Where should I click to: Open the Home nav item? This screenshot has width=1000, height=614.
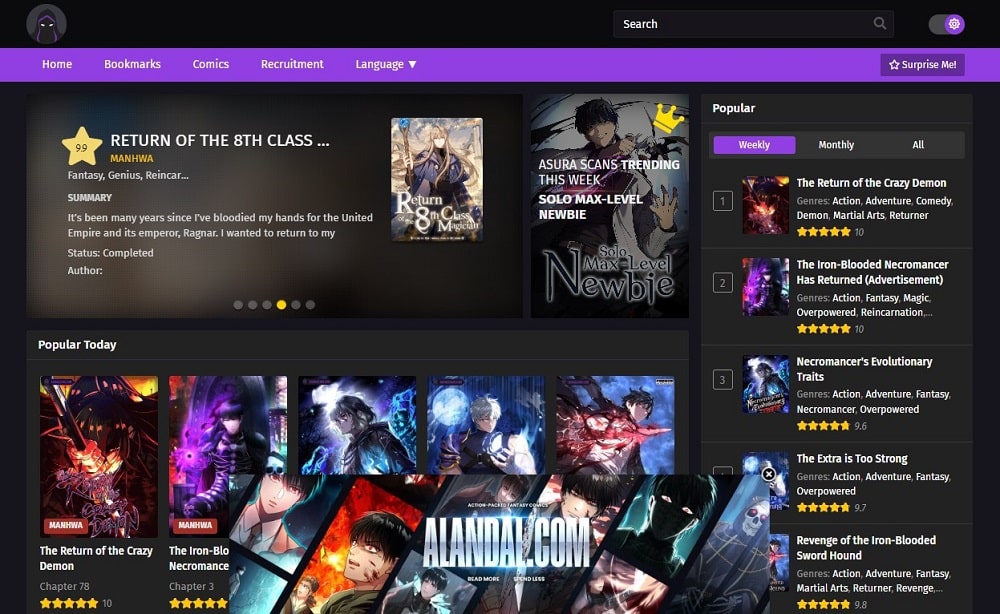57,64
